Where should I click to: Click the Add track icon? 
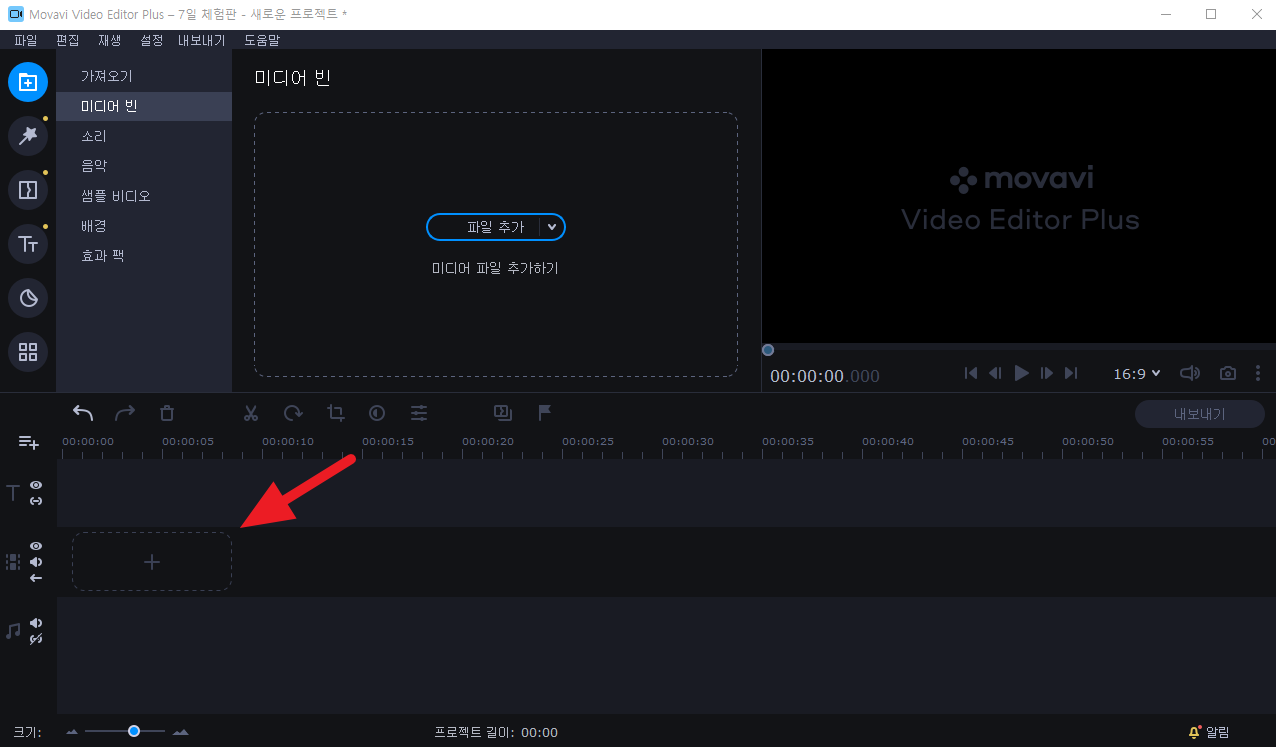tap(28, 442)
